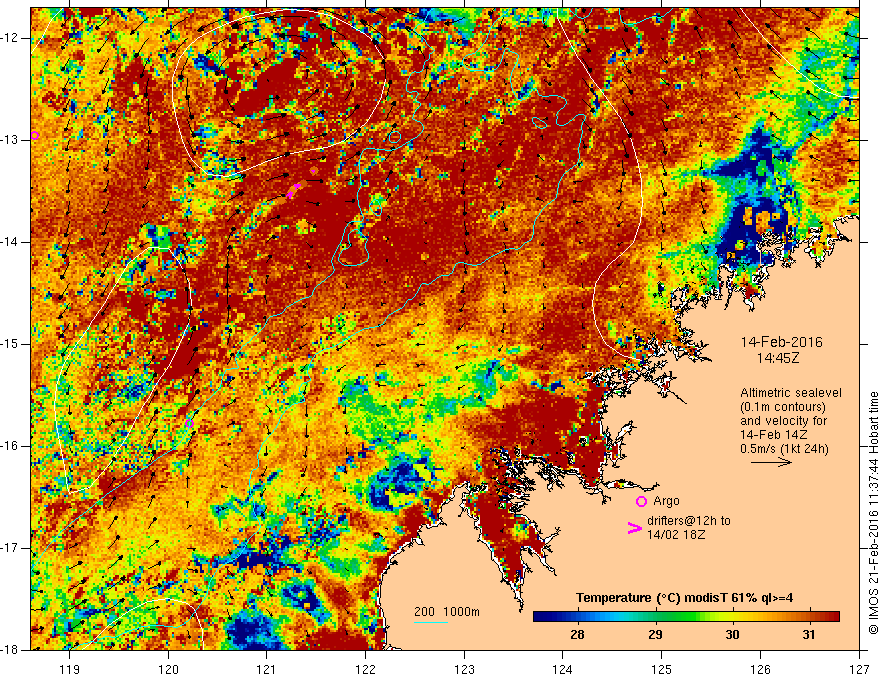Click the '14-Feb-2016' date label
This screenshot has width=880, height=680.
pos(781,342)
